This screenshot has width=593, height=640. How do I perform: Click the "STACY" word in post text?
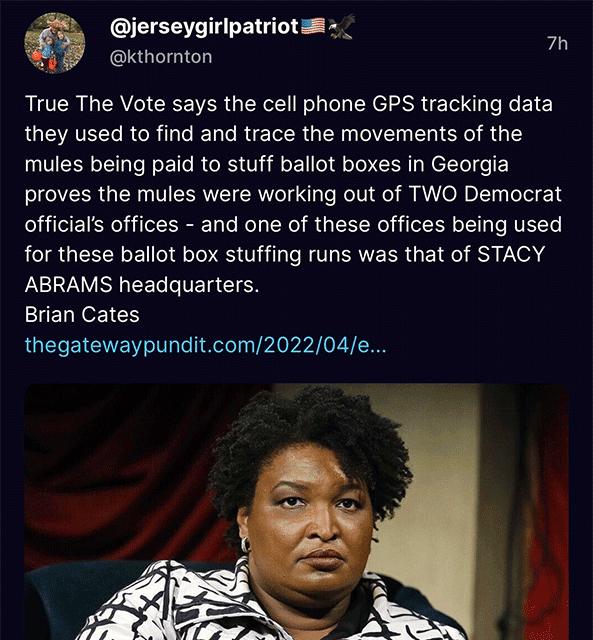511,254
